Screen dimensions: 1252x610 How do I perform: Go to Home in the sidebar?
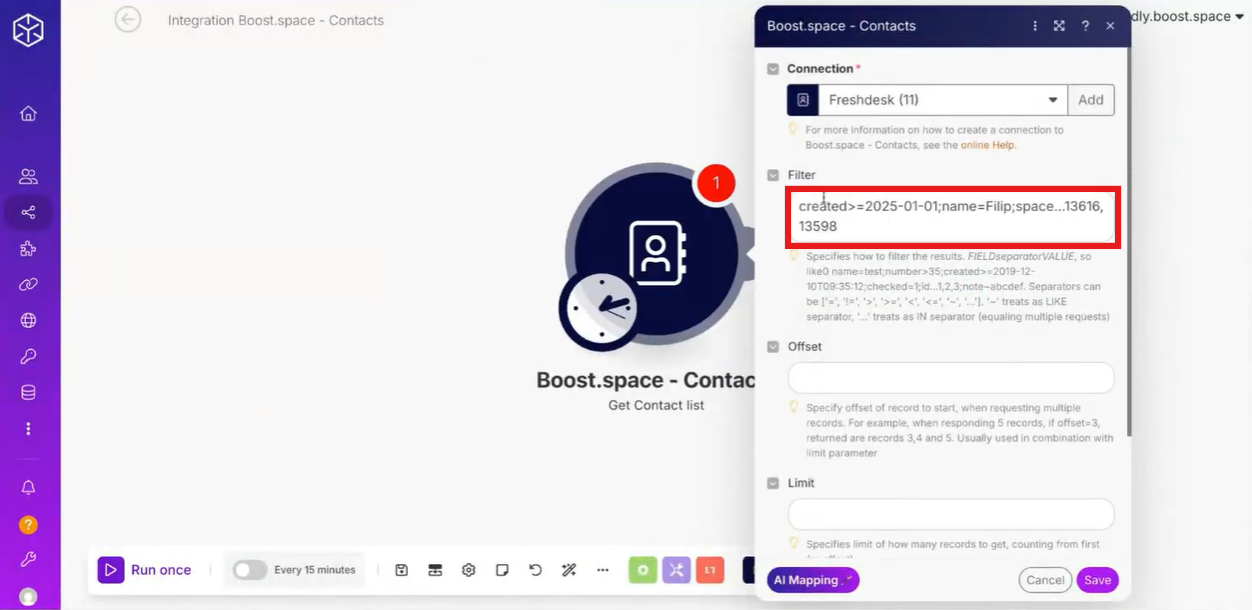pos(28,113)
